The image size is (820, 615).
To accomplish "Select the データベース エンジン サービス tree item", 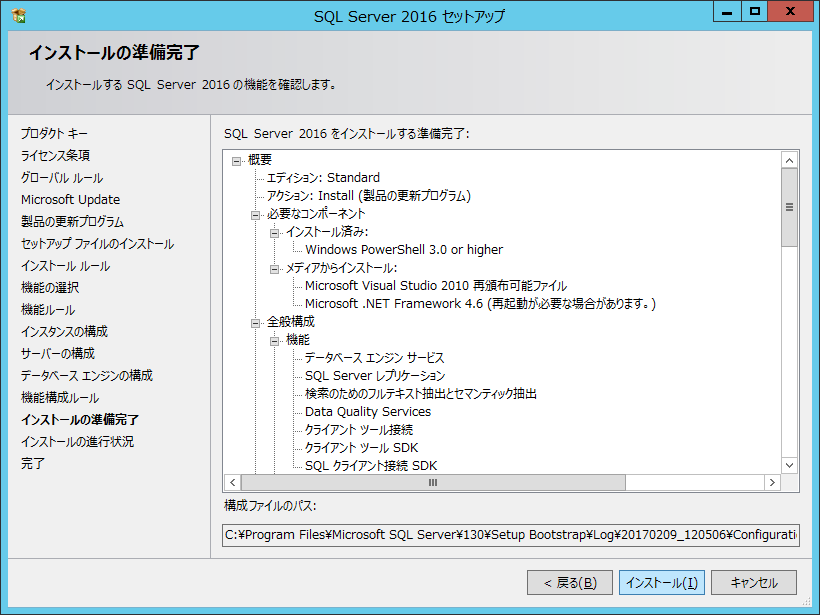I will pos(374,358).
